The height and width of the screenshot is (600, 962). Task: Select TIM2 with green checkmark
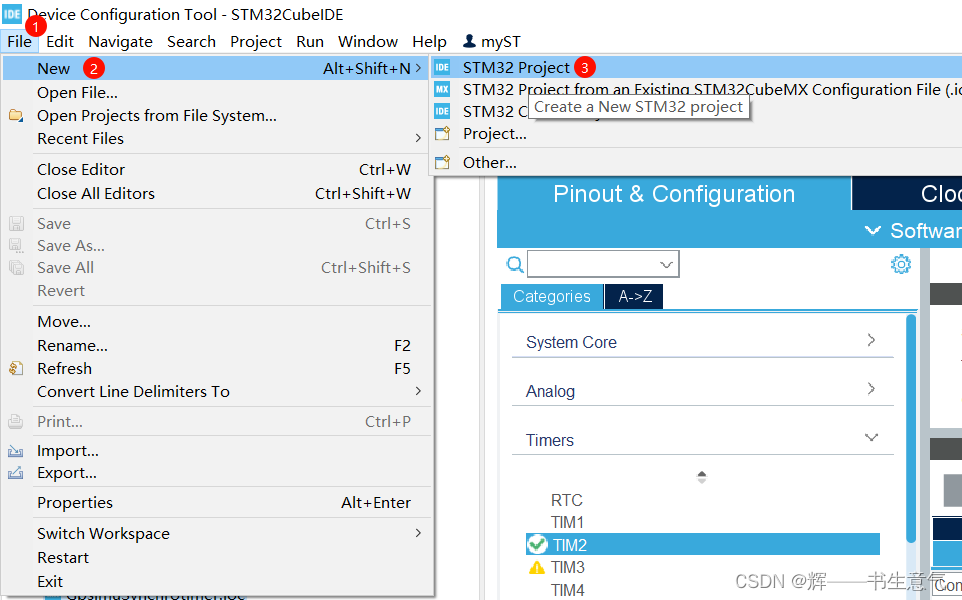coord(703,544)
